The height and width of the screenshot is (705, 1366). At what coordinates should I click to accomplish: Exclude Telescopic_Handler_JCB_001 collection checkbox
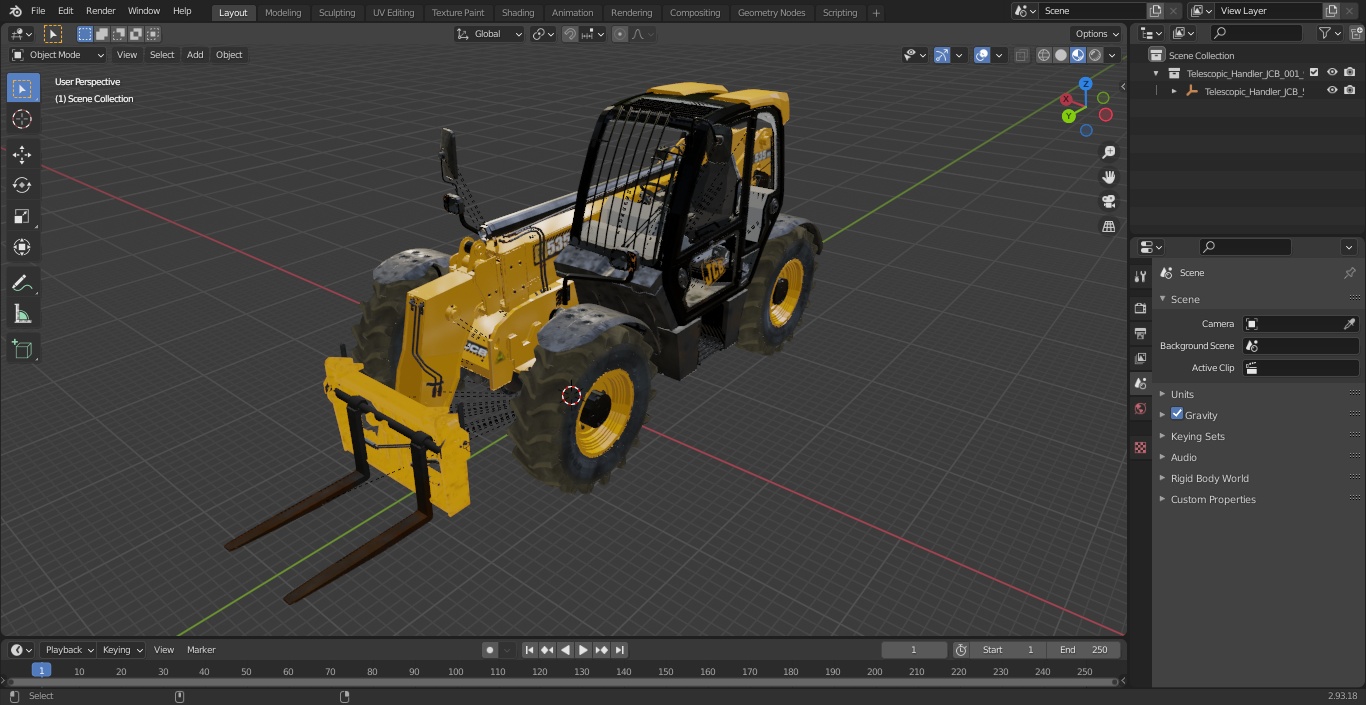click(x=1314, y=72)
